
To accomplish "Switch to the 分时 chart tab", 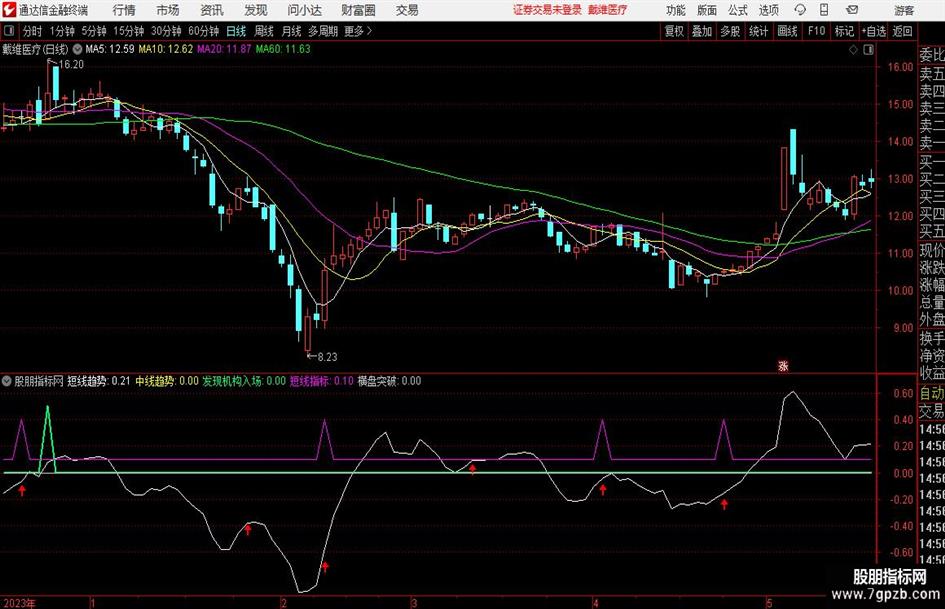I will coord(33,31).
